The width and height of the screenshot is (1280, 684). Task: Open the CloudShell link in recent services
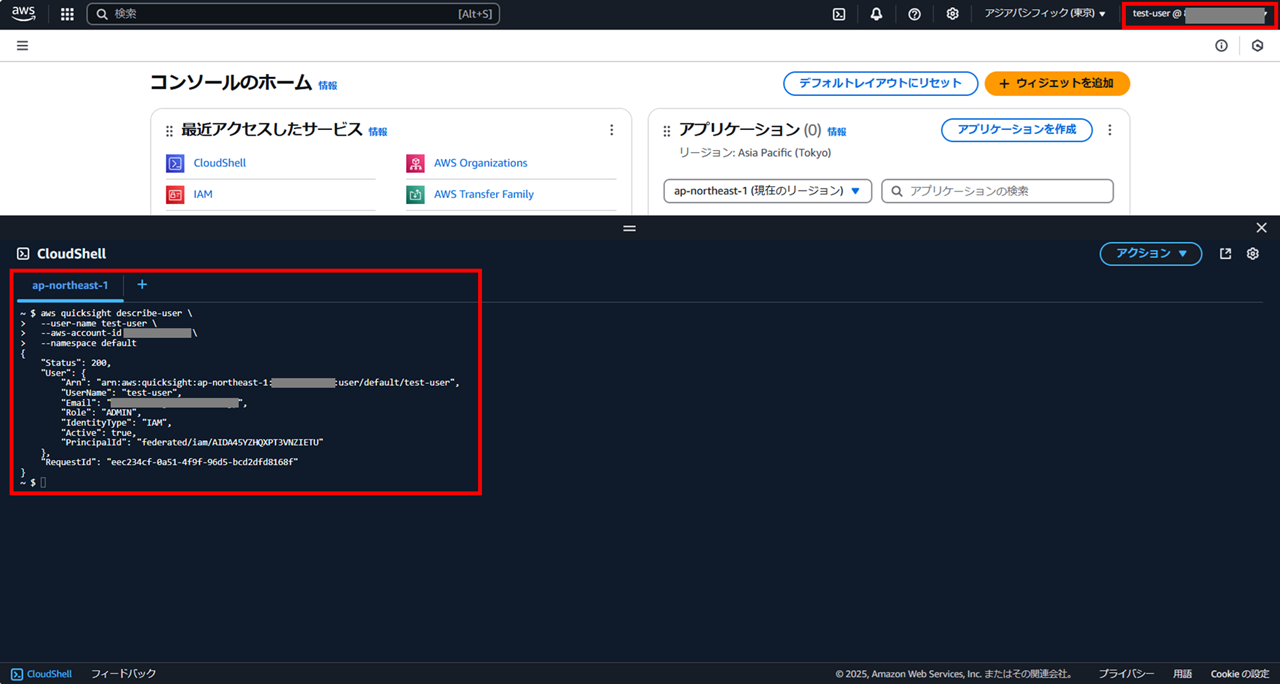point(220,163)
